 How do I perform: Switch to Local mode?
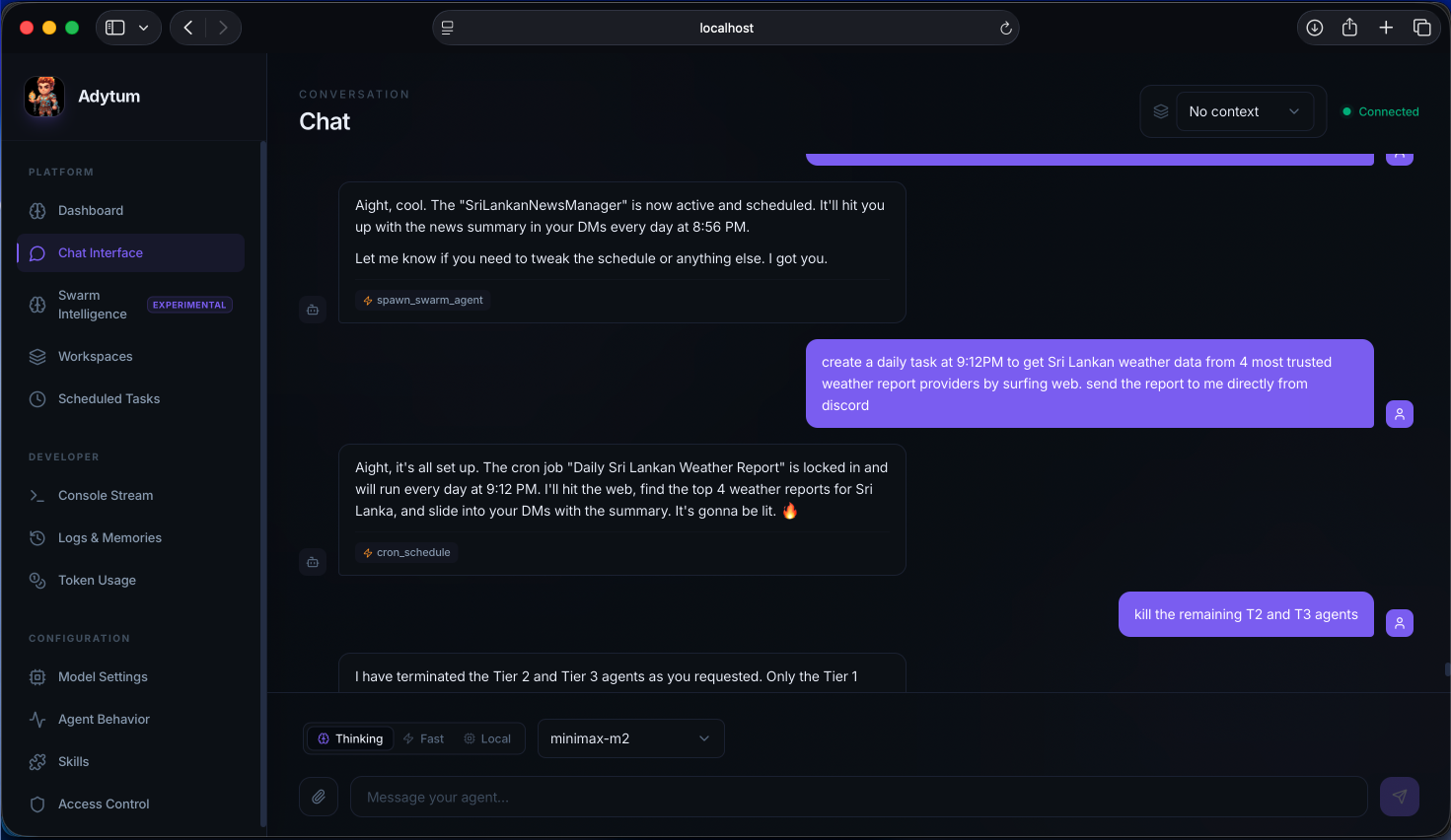487,737
